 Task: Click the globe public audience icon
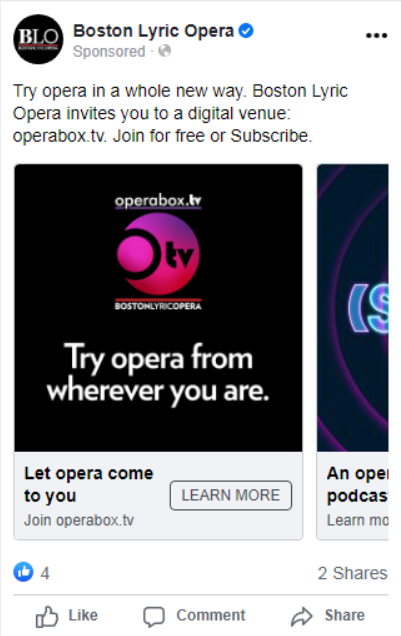pyautogui.click(x=164, y=51)
